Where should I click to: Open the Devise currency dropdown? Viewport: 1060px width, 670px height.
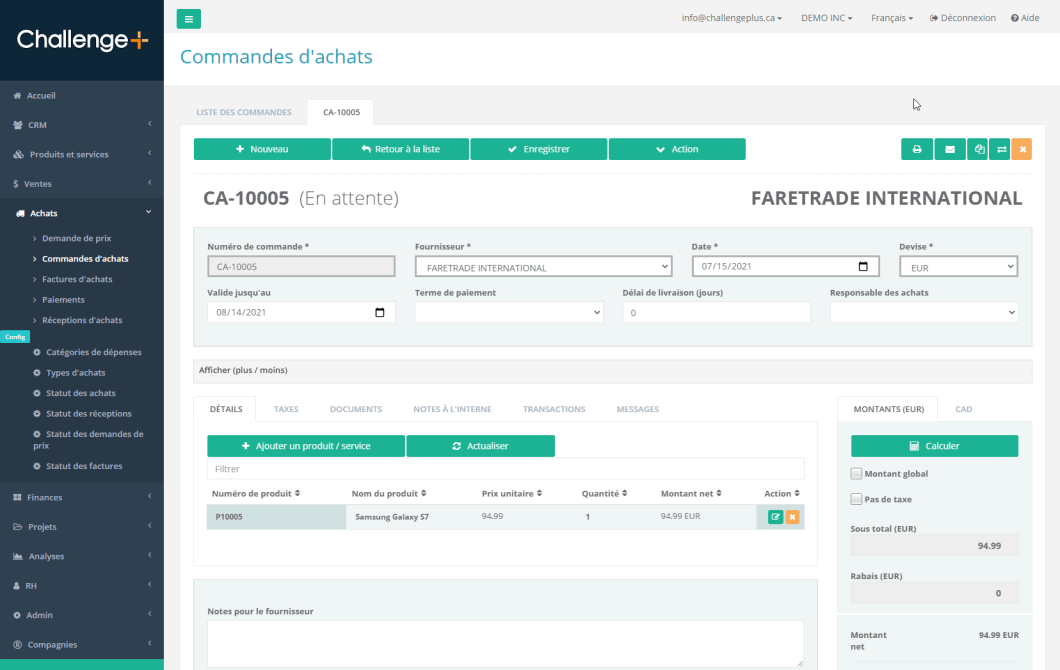[x=958, y=267]
